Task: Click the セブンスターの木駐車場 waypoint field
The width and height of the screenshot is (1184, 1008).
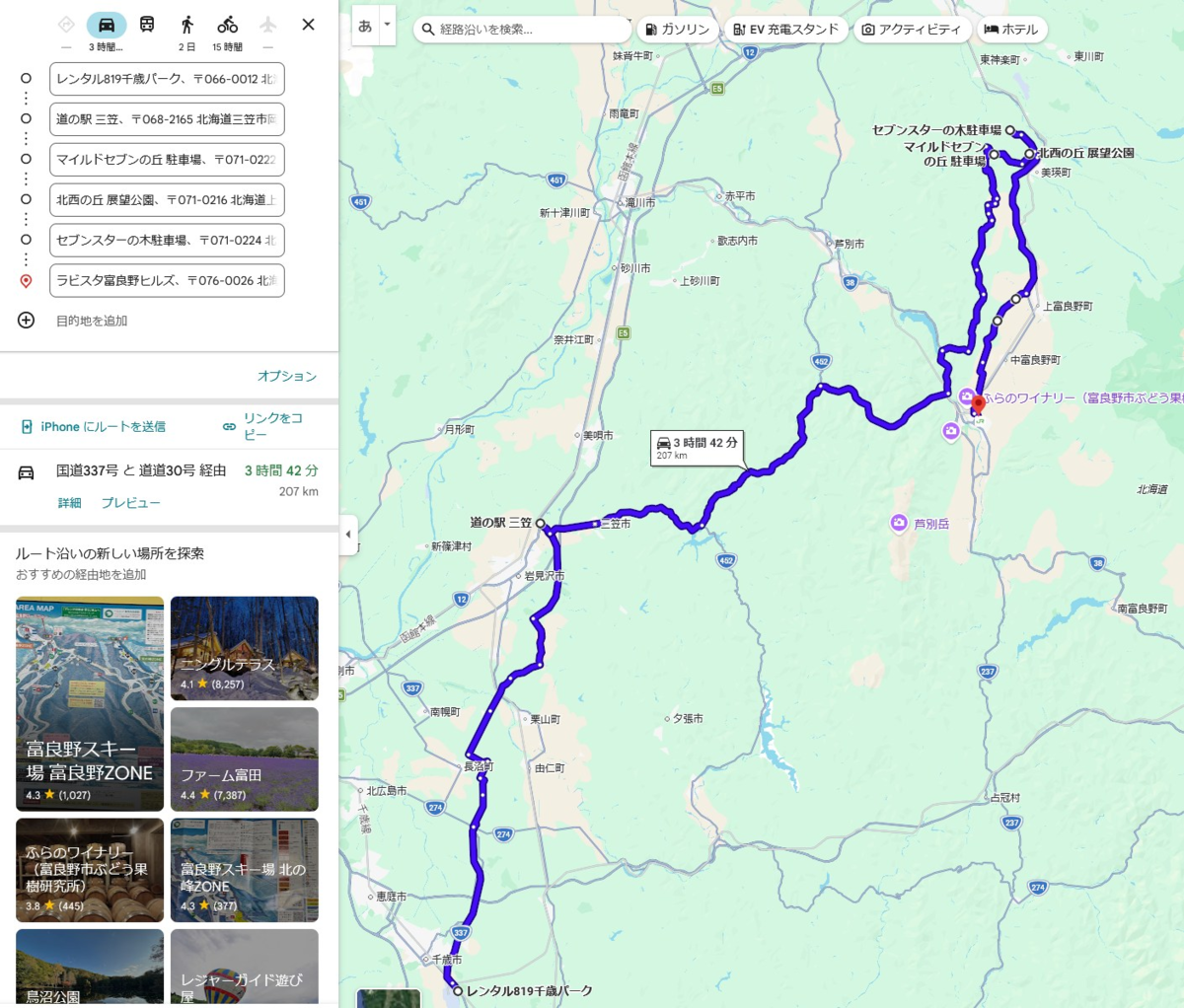Action: tap(167, 240)
